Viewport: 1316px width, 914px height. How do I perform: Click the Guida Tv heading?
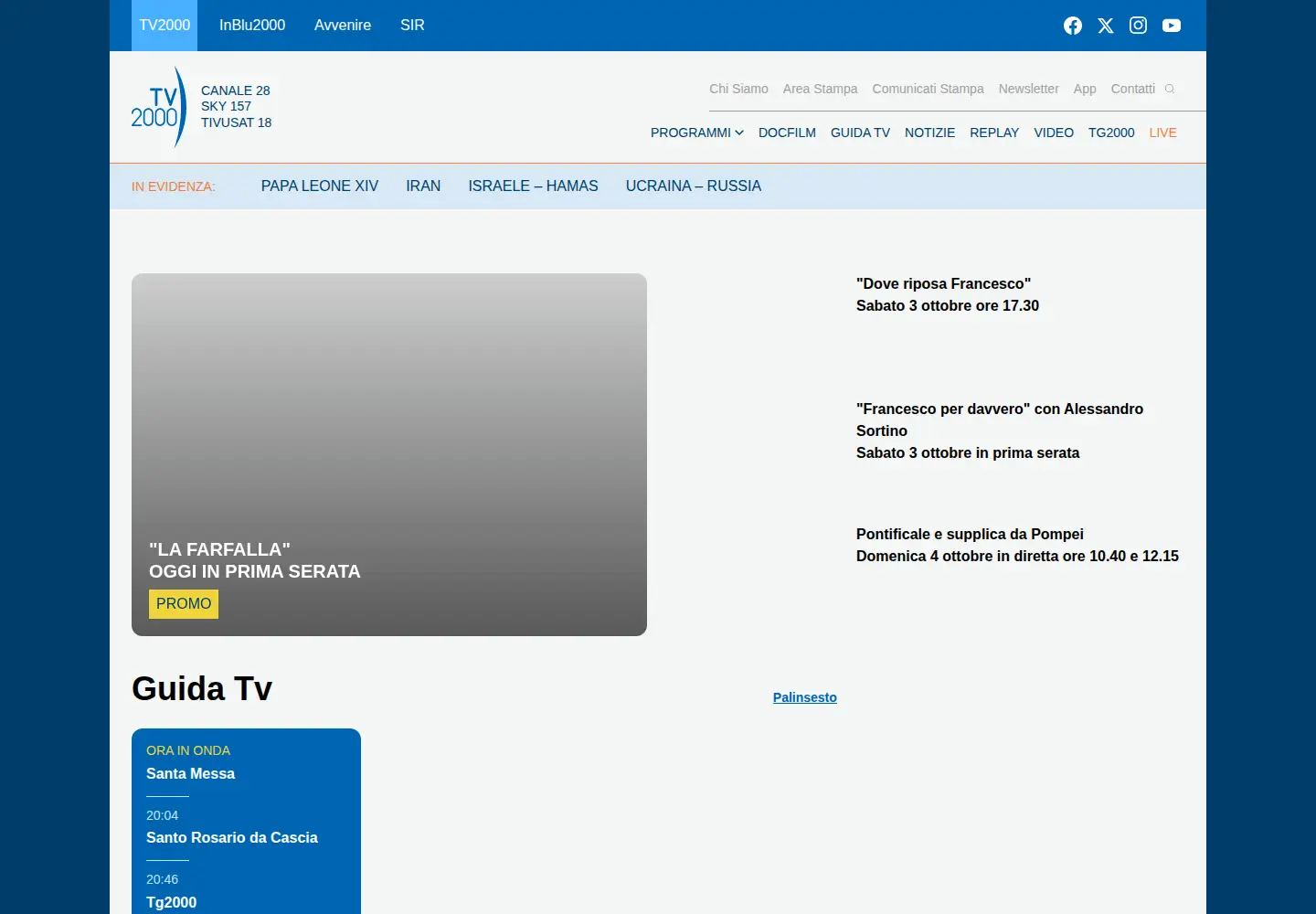point(202,688)
